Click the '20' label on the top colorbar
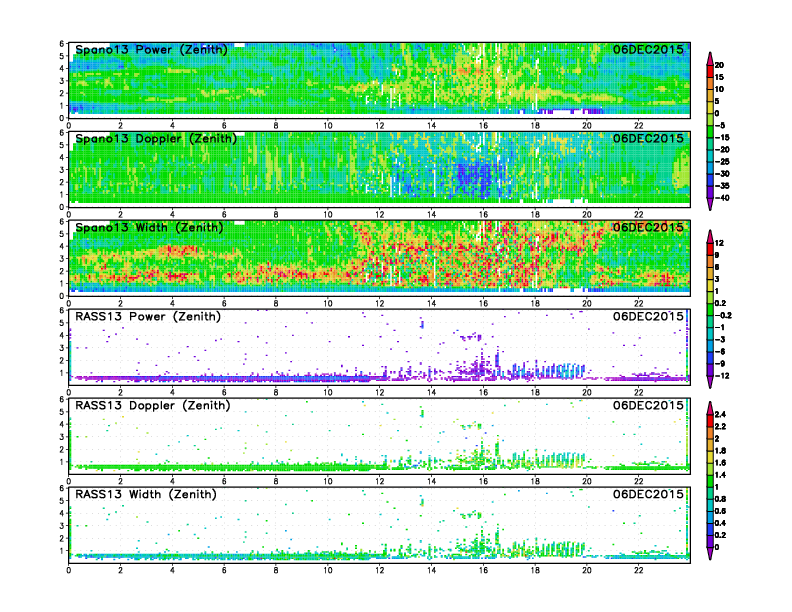 719,65
